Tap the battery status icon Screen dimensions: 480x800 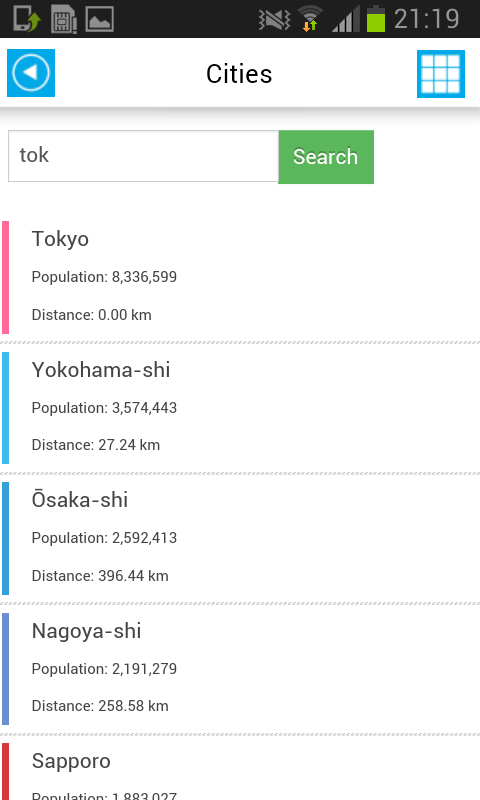coord(376,18)
